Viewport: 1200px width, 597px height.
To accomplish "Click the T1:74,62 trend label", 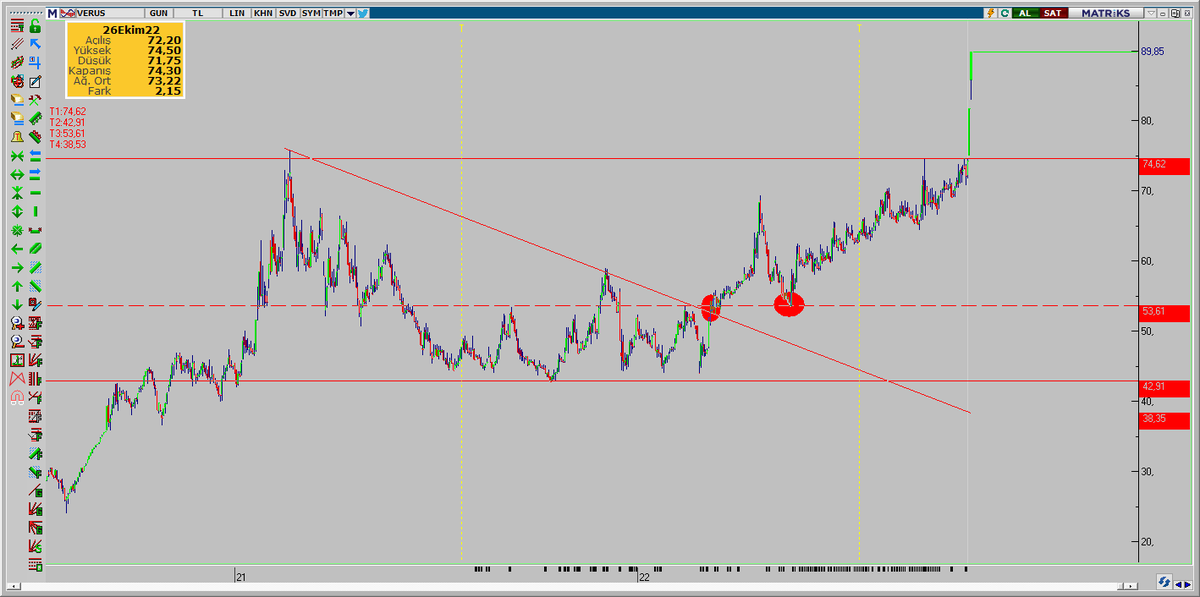I will pyautogui.click(x=68, y=112).
